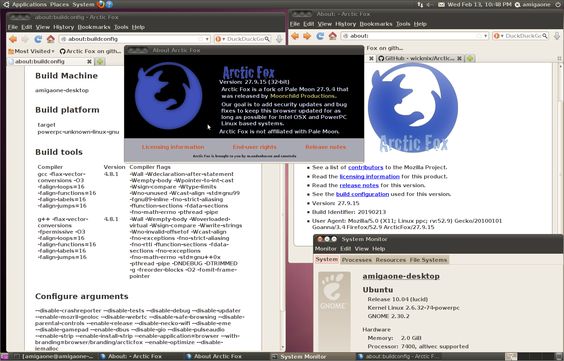
Task: Reload the about:buildconfig page
Action: point(38,39)
